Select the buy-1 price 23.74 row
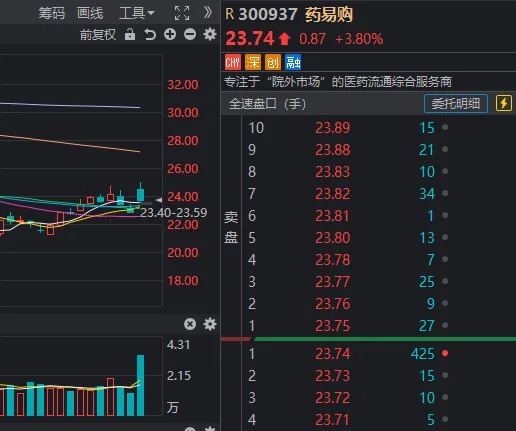 coord(348,353)
